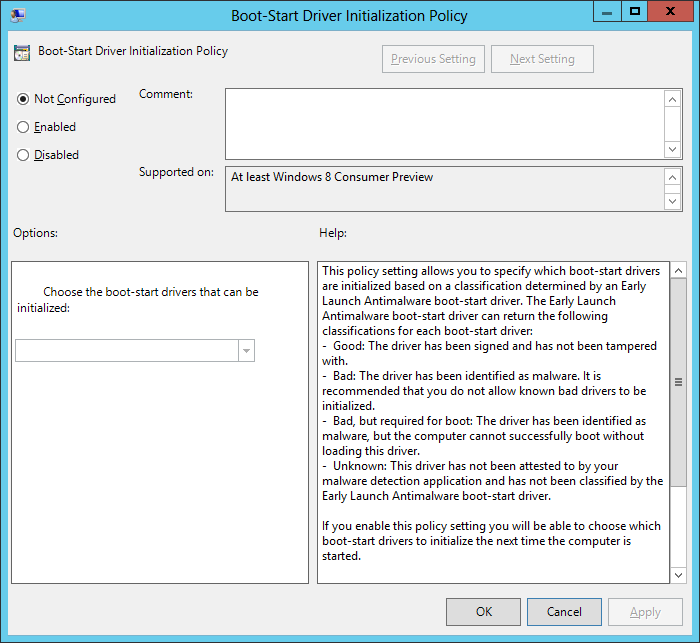The height and width of the screenshot is (643, 700).
Task: Go to Next Setting
Action: point(542,59)
